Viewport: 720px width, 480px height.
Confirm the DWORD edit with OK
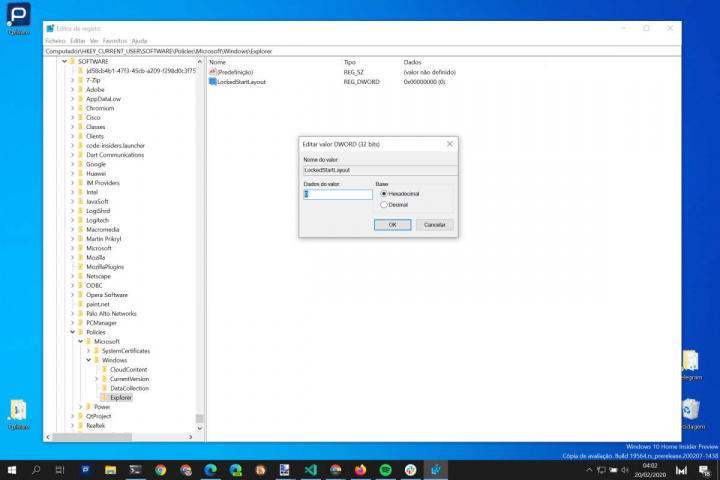coord(392,225)
